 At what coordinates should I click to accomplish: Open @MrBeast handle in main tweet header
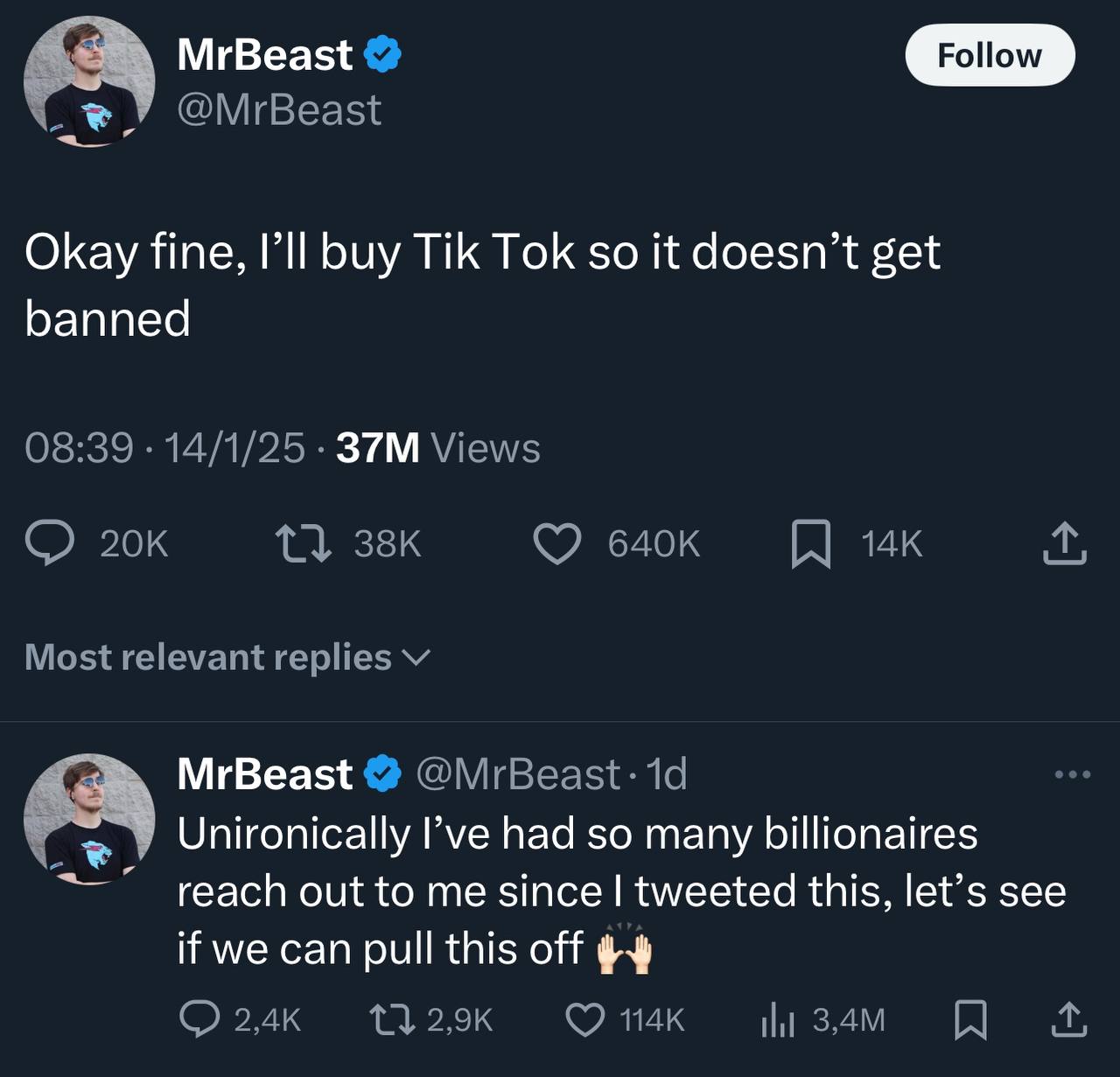[x=279, y=110]
